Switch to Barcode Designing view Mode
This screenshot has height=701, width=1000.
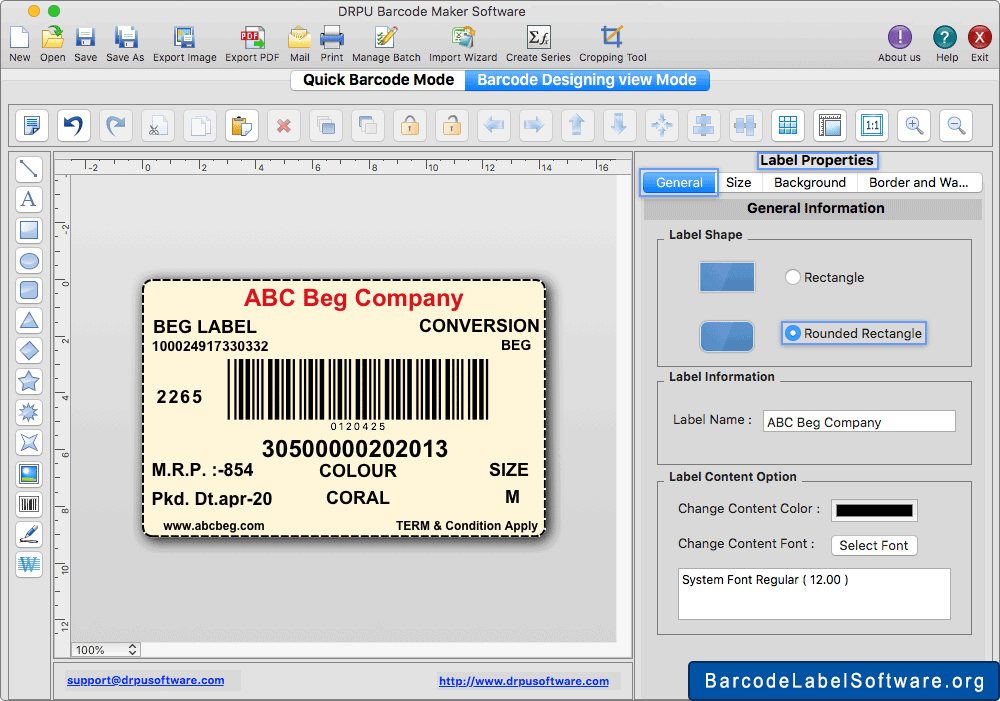pyautogui.click(x=587, y=80)
